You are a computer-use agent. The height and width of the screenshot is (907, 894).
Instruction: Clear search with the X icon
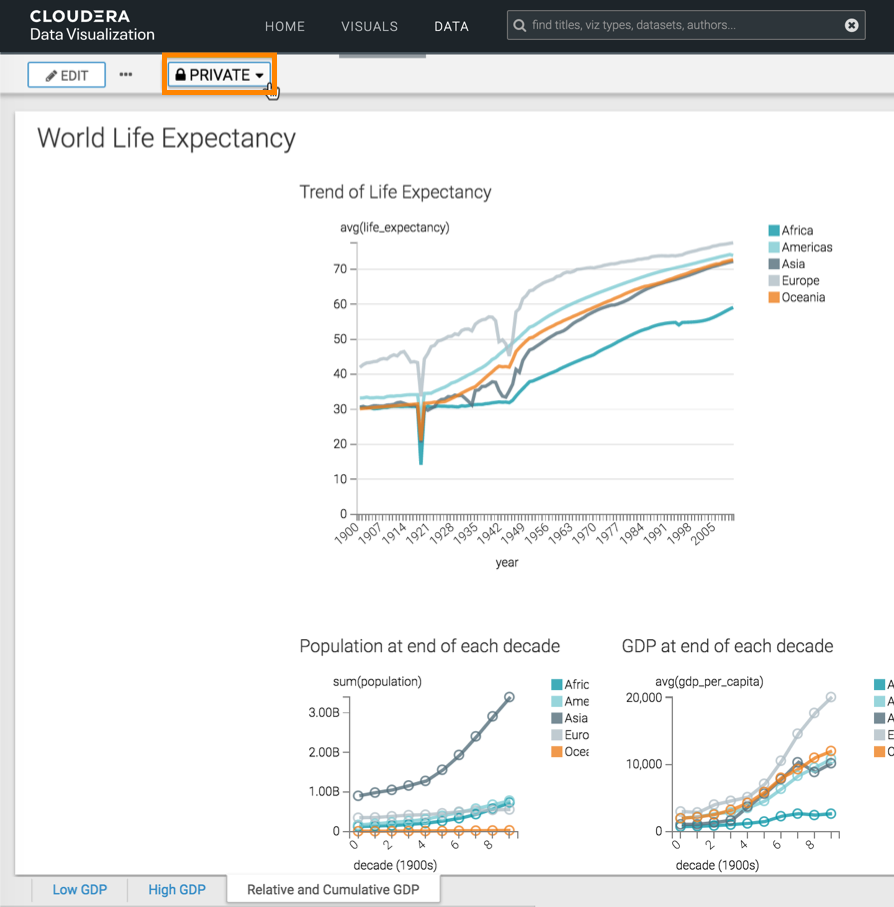pos(852,26)
